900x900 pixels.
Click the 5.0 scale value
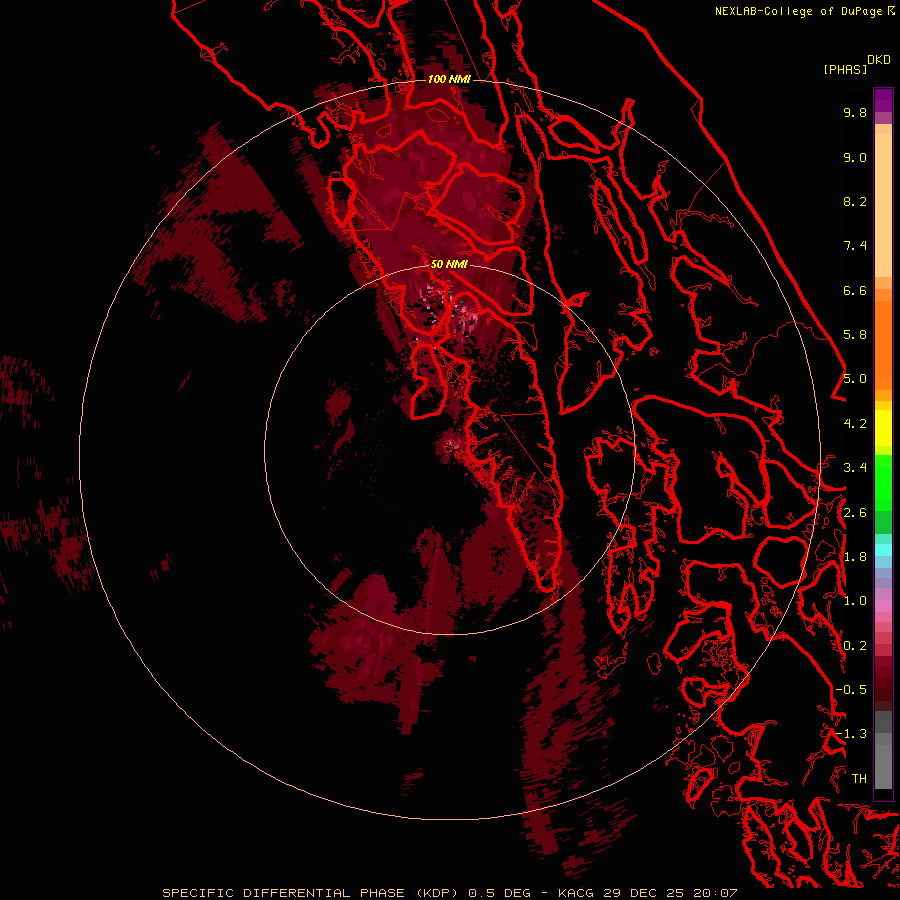[x=855, y=379]
